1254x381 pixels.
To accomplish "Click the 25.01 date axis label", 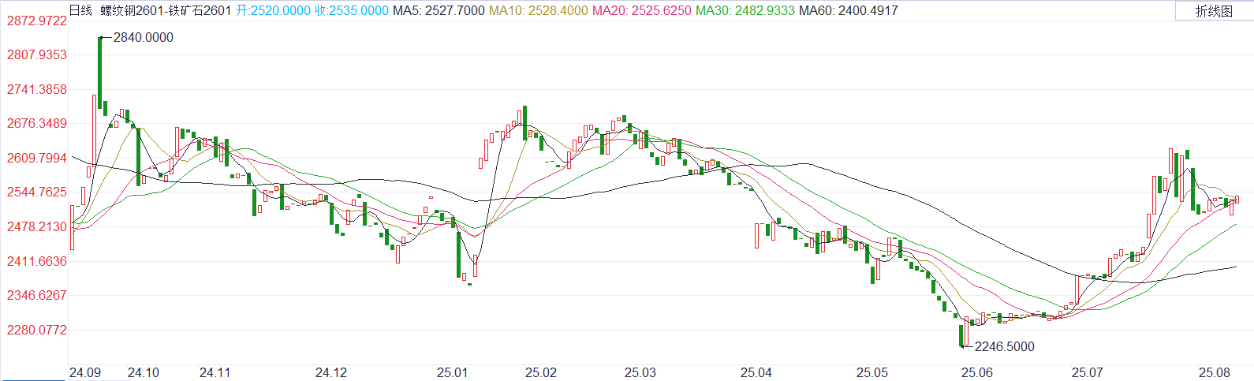I will [453, 372].
